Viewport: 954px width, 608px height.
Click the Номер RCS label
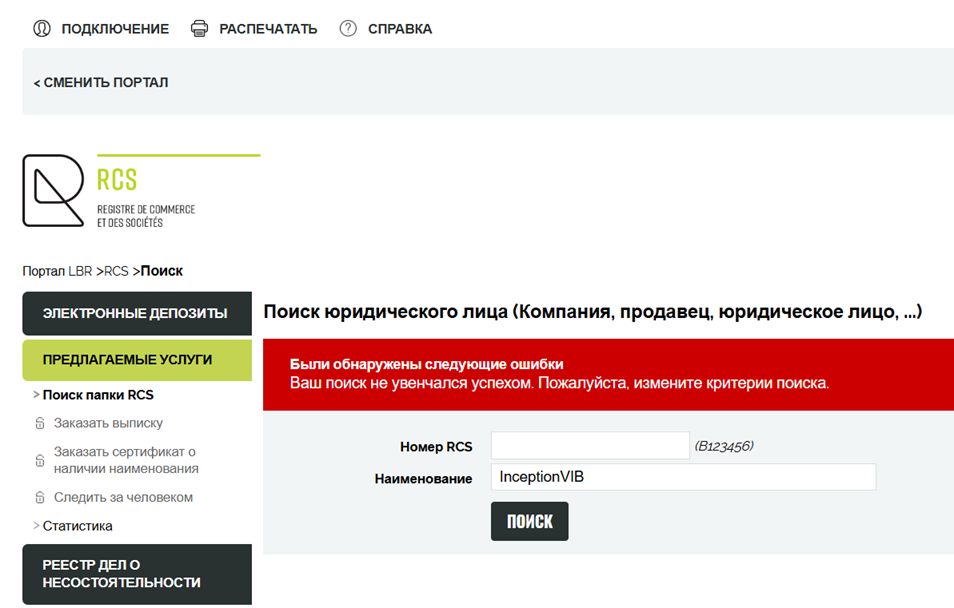coord(436,447)
